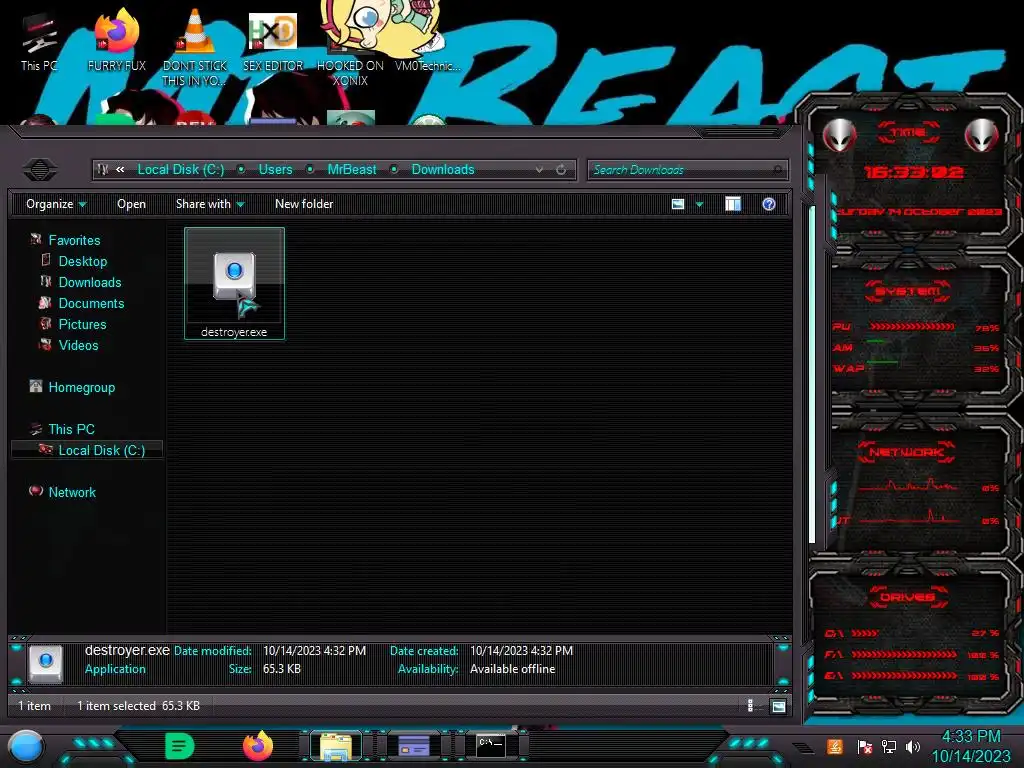The height and width of the screenshot is (768, 1024).
Task: Click the Network icon in sidebar
Action: tap(36, 491)
